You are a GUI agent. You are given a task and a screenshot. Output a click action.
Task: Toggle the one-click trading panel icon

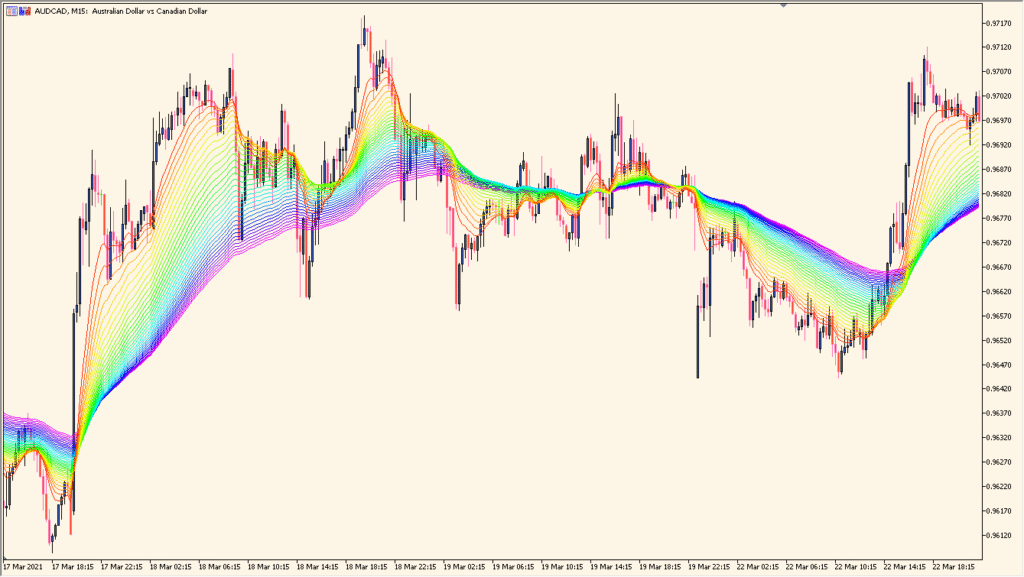[x=12, y=11]
